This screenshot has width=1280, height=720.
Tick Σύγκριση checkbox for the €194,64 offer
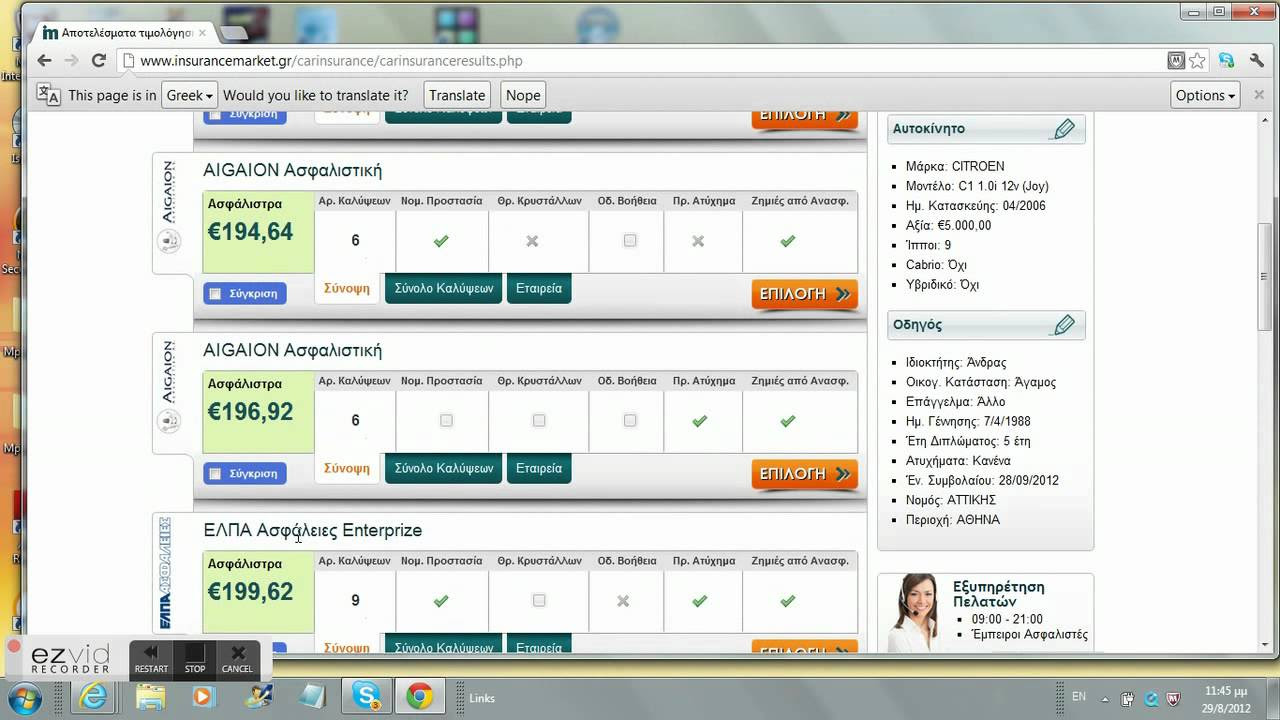pyautogui.click(x=214, y=294)
